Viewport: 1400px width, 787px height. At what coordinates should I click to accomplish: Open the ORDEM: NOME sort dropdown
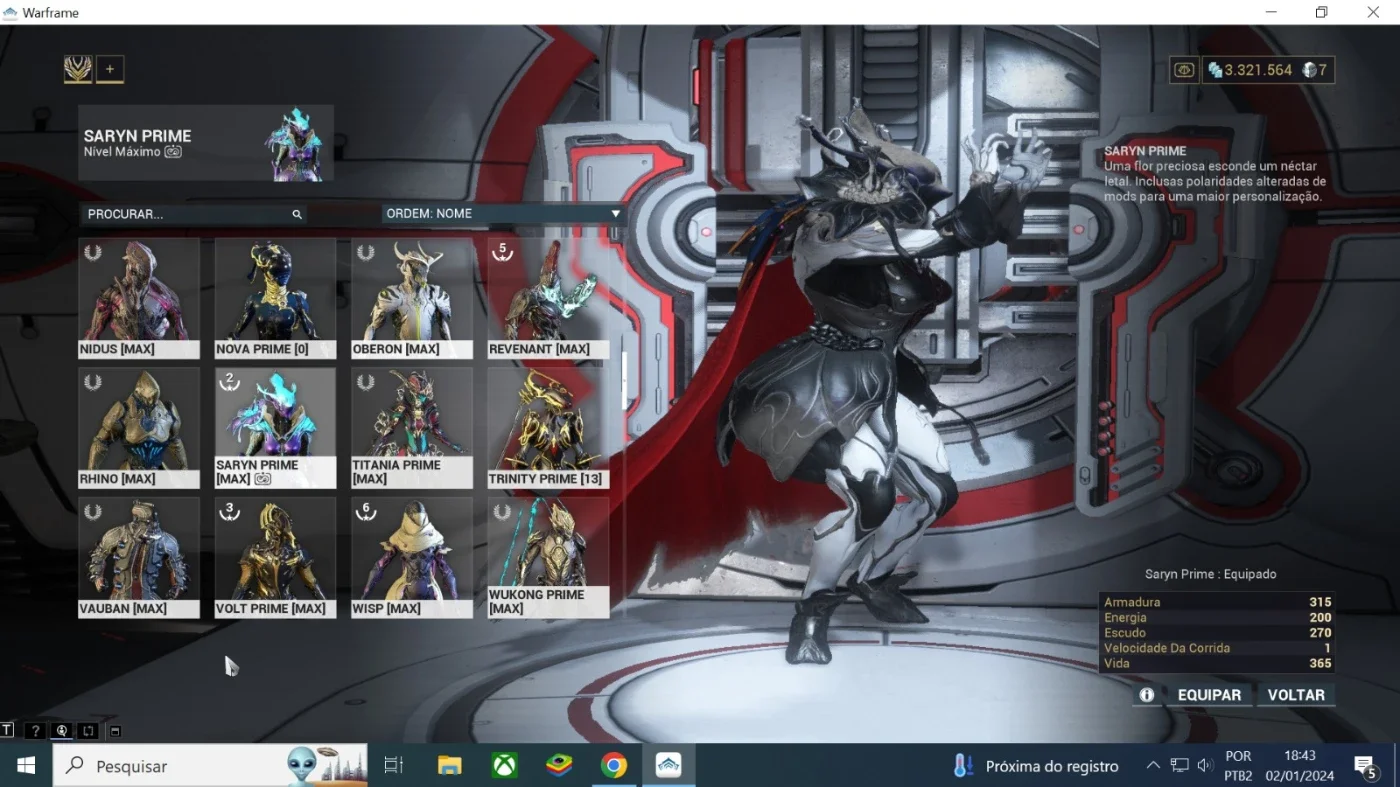(x=503, y=214)
